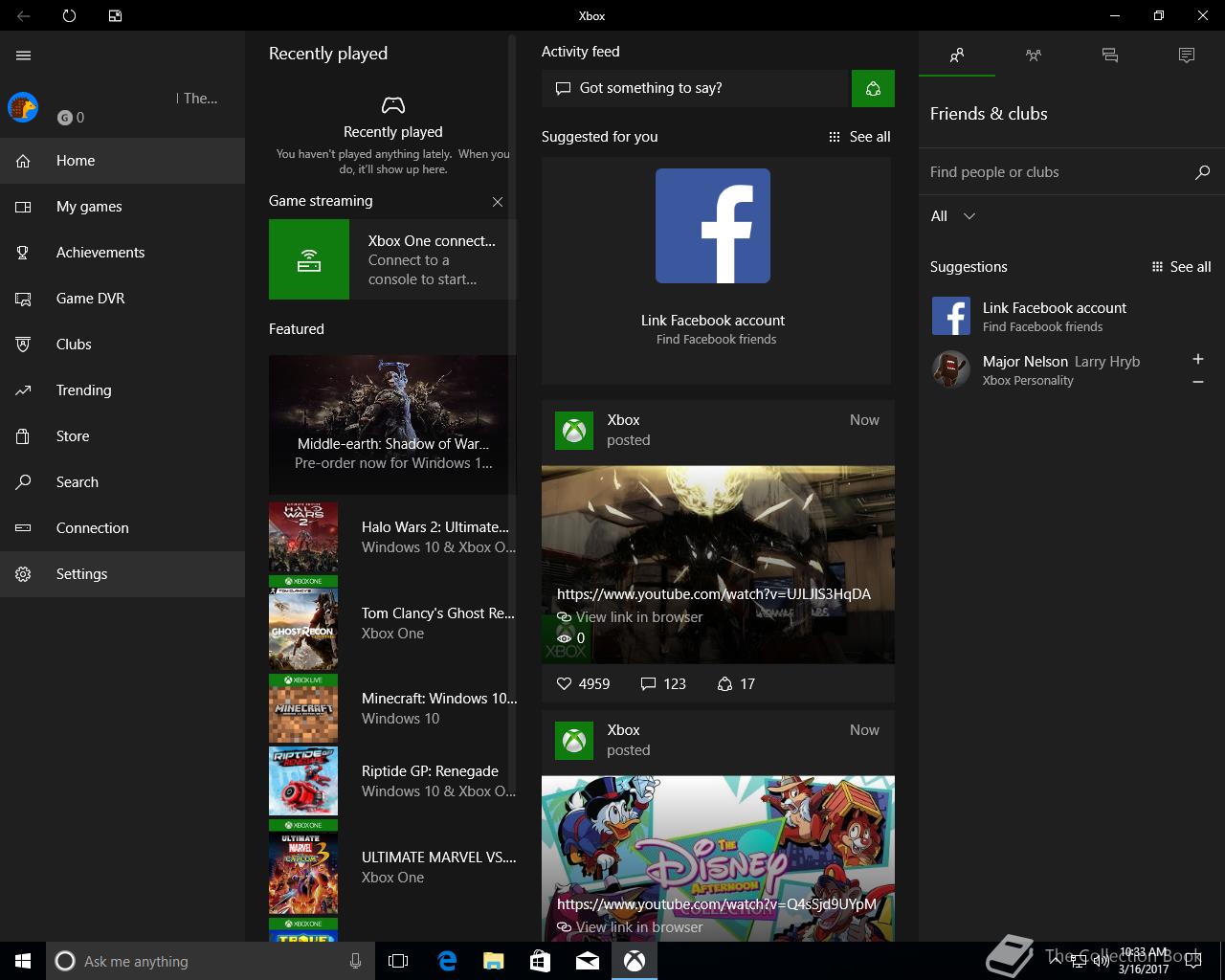
Task: Open comments showing 123 on first post
Action: [663, 684]
